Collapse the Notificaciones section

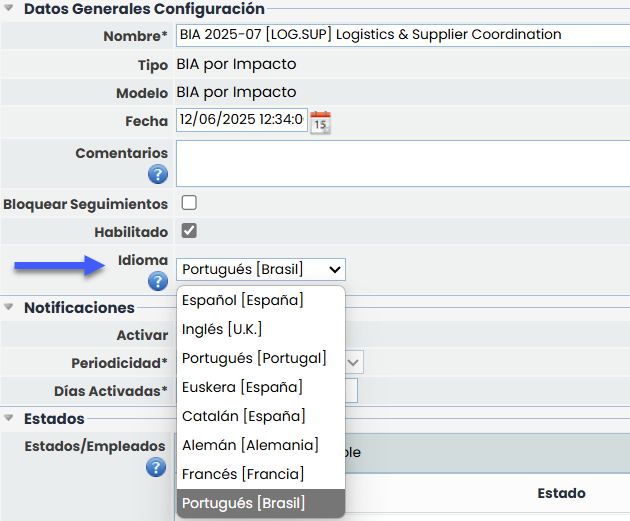point(10,308)
